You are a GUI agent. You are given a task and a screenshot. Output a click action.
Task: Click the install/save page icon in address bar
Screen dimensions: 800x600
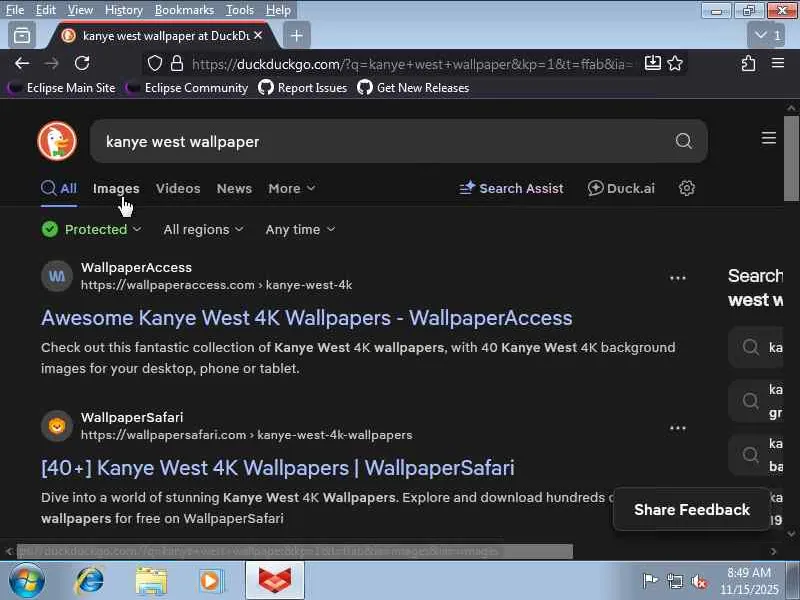coord(653,63)
